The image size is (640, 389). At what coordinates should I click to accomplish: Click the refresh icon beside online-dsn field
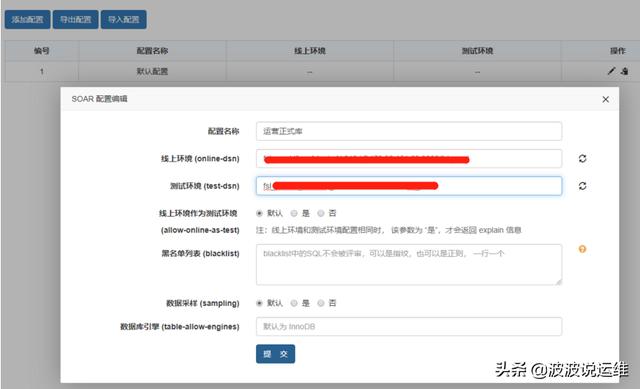point(582,158)
